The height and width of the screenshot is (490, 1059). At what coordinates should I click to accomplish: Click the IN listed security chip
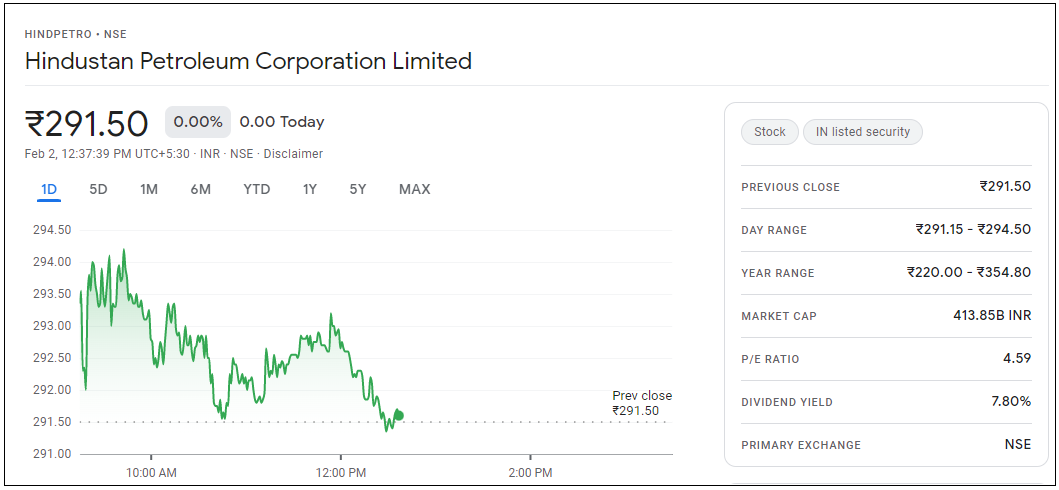click(x=862, y=132)
